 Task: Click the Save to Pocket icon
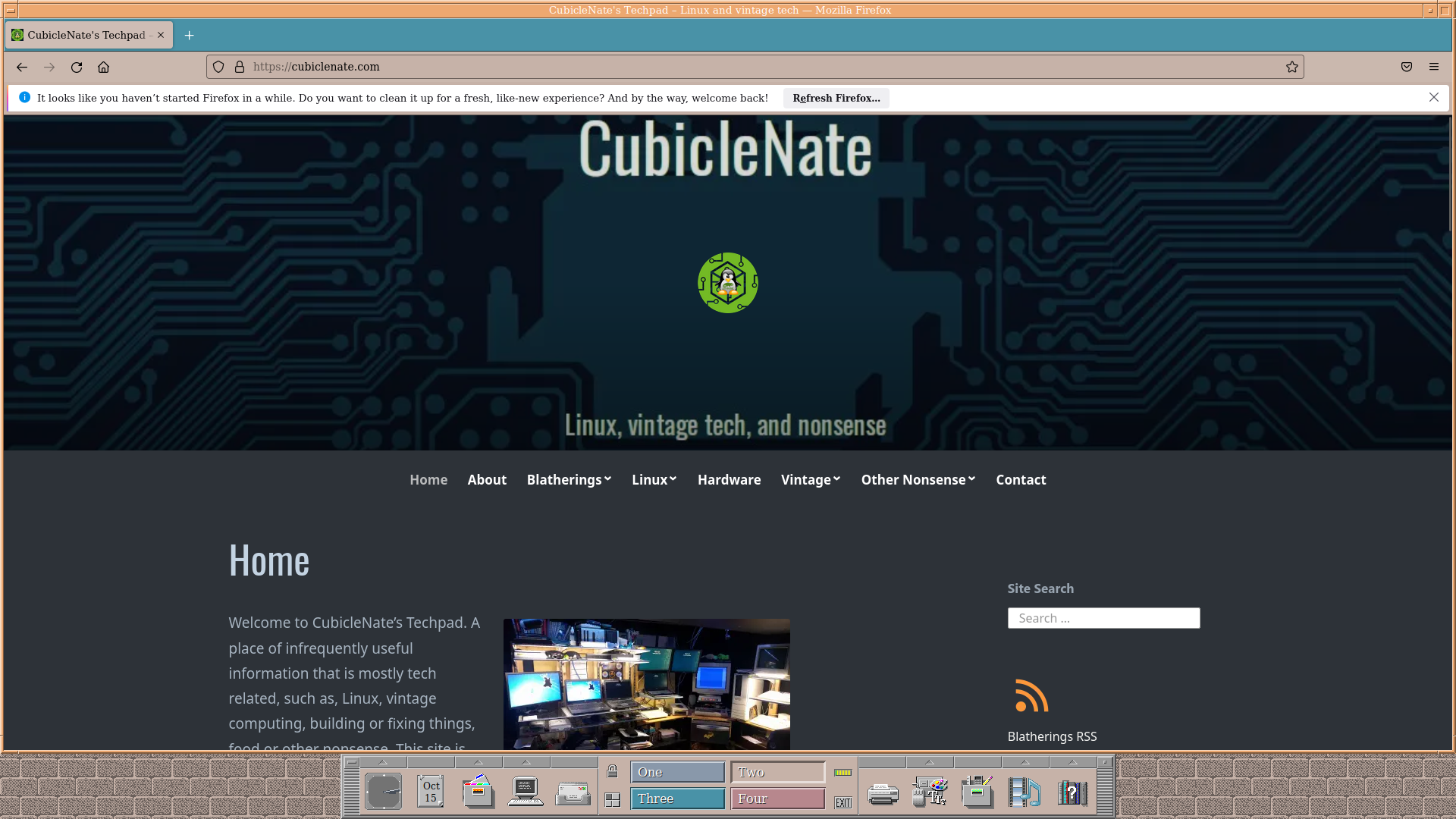pos(1407,67)
